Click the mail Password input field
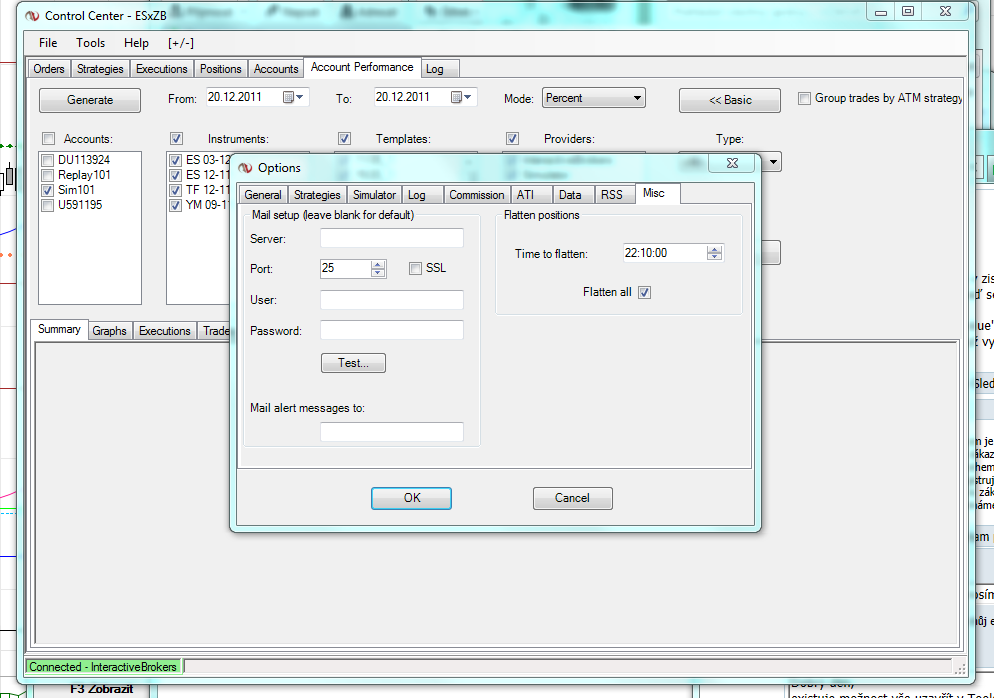Viewport: 994px width, 698px height. click(392, 330)
